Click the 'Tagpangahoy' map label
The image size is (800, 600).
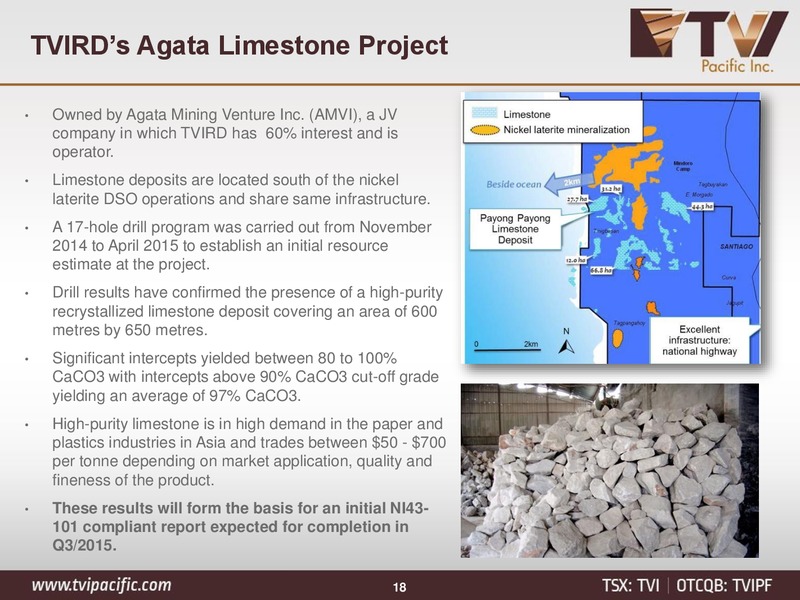[x=629, y=323]
